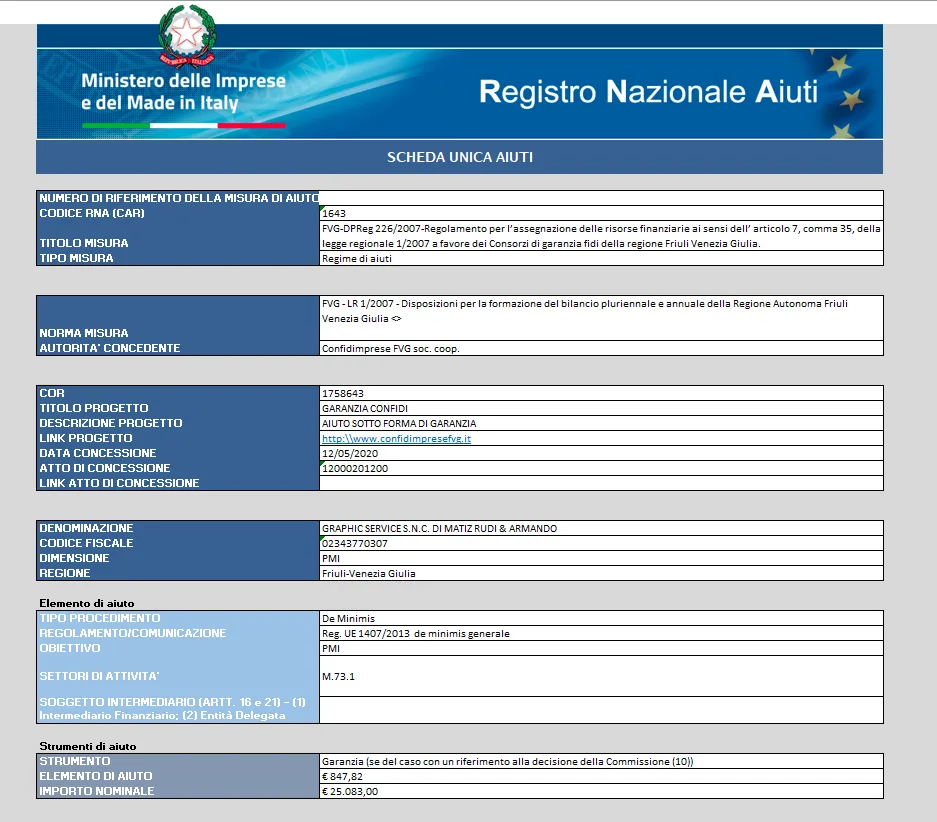Click the empty LINK ATTO DI CONCESSIONE cell

[x=601, y=483]
